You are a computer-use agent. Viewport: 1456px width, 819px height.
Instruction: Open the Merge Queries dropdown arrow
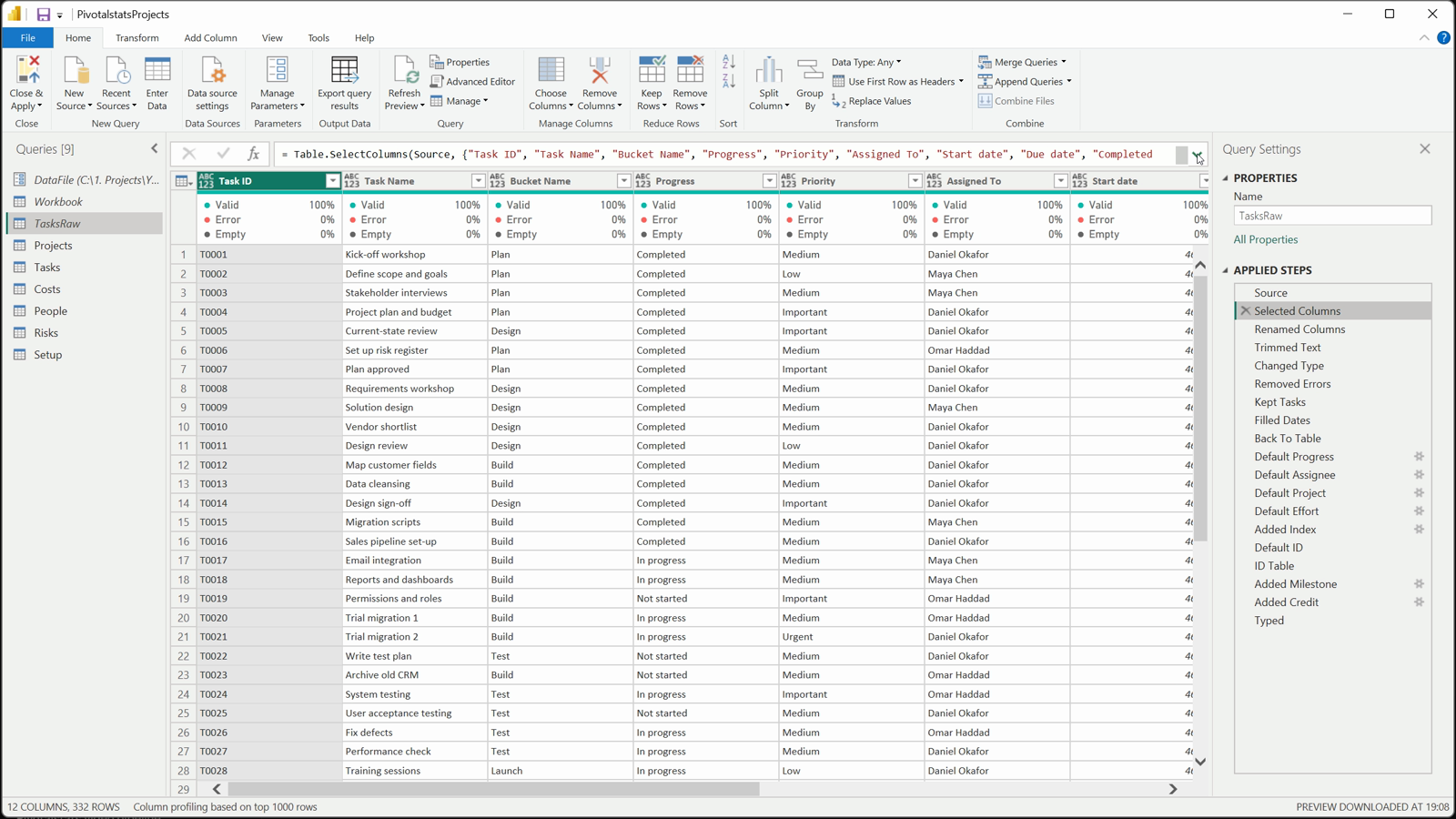pos(1064,62)
